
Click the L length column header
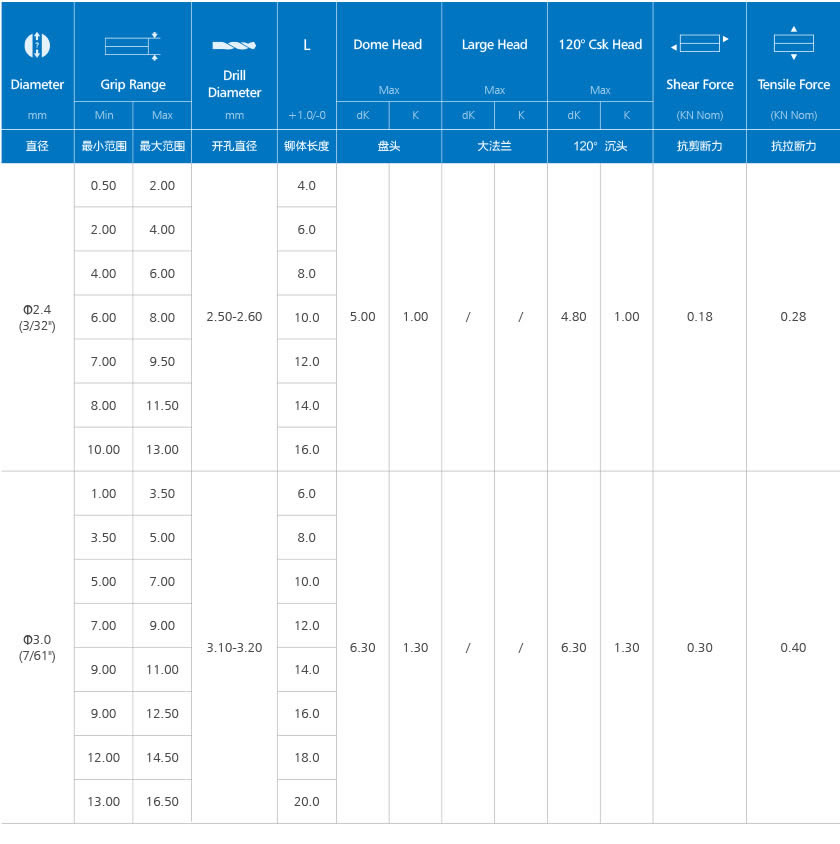click(x=306, y=45)
